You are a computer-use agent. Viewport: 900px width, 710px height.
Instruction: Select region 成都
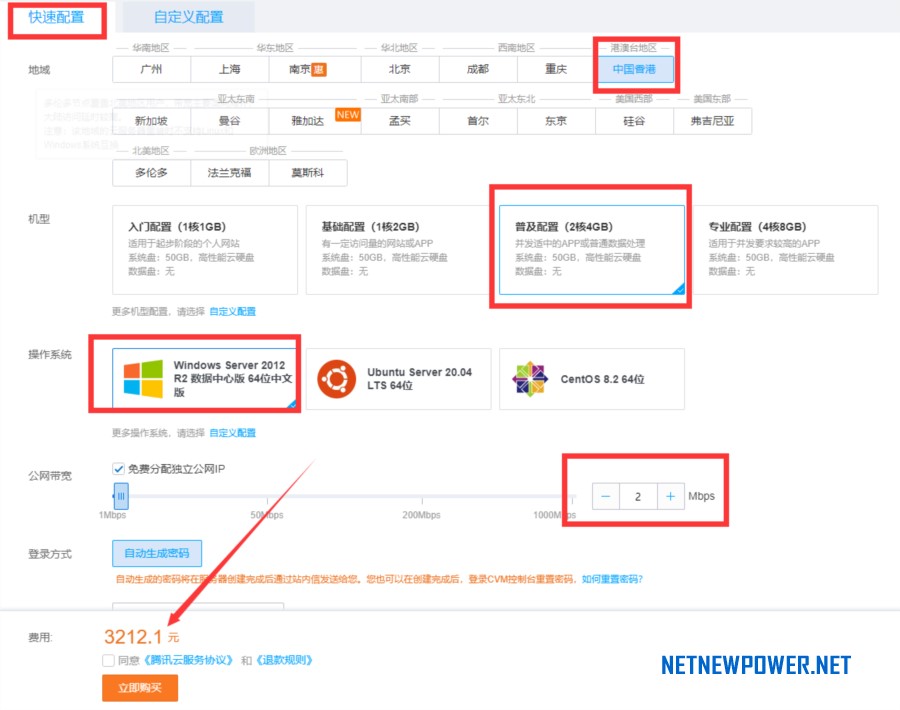coord(478,69)
